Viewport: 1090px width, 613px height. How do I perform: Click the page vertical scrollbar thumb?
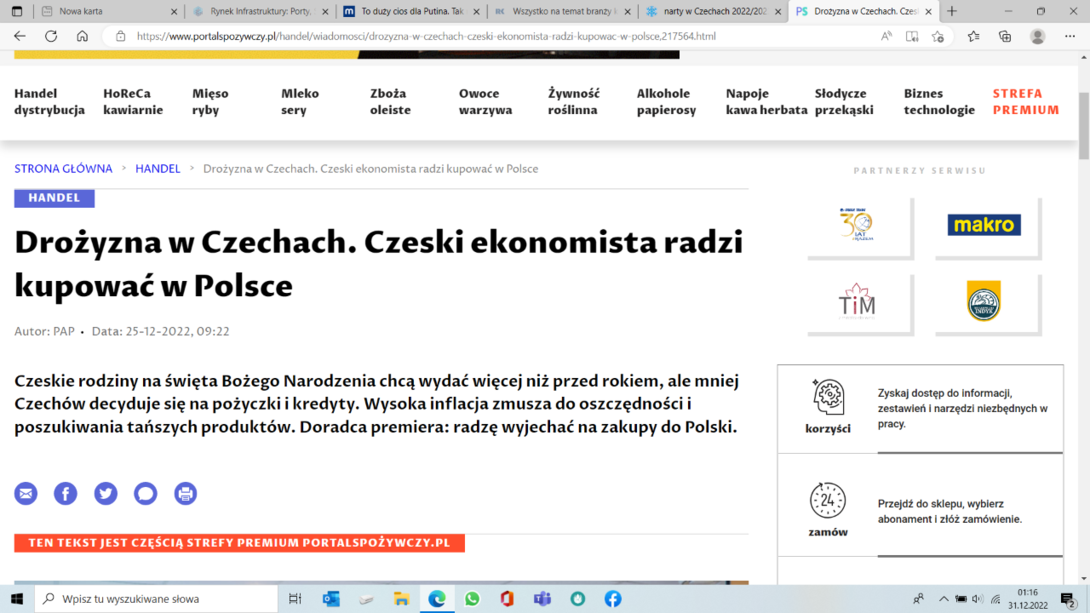pyautogui.click(x=1084, y=125)
